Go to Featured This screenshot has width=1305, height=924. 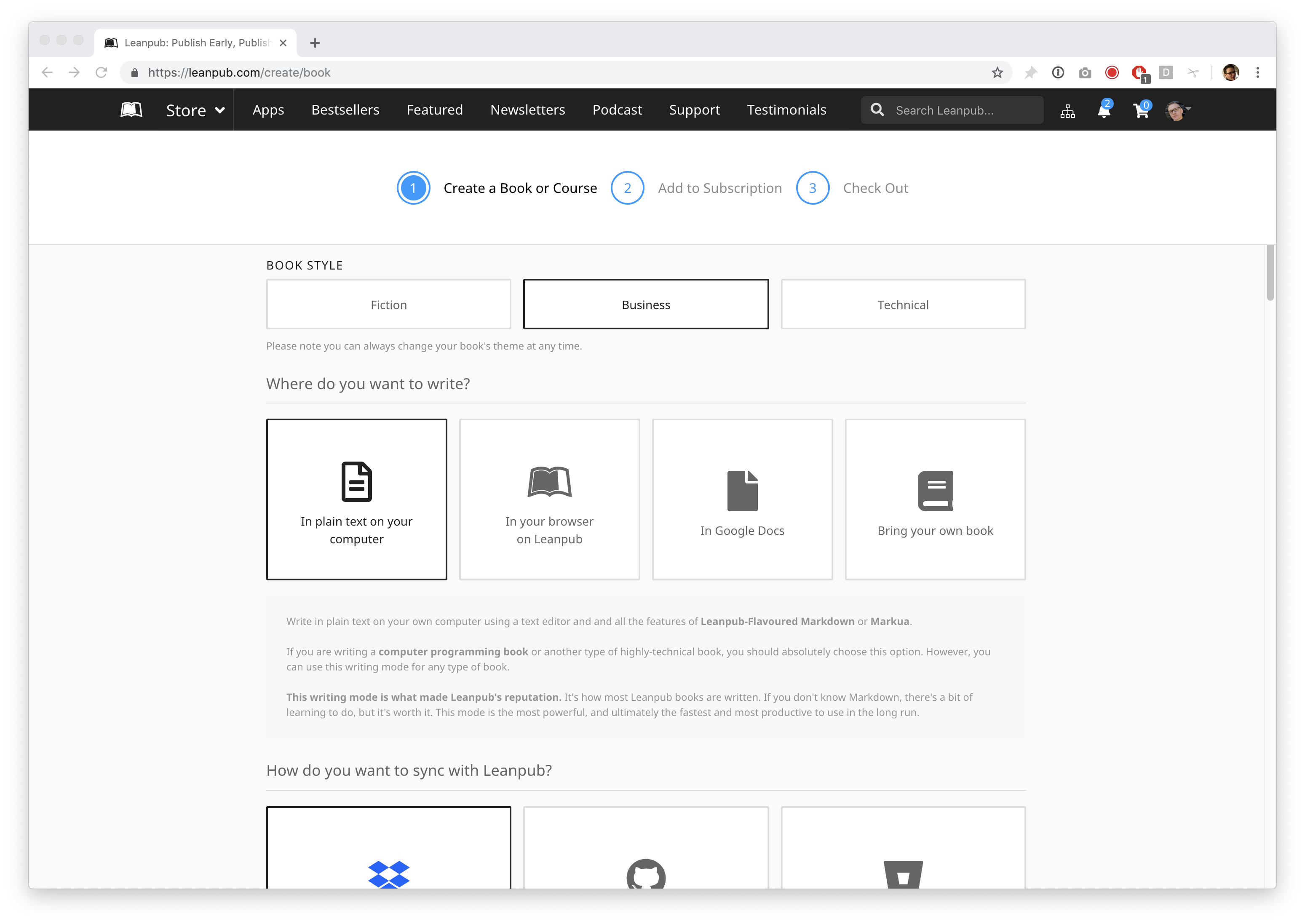click(x=435, y=110)
